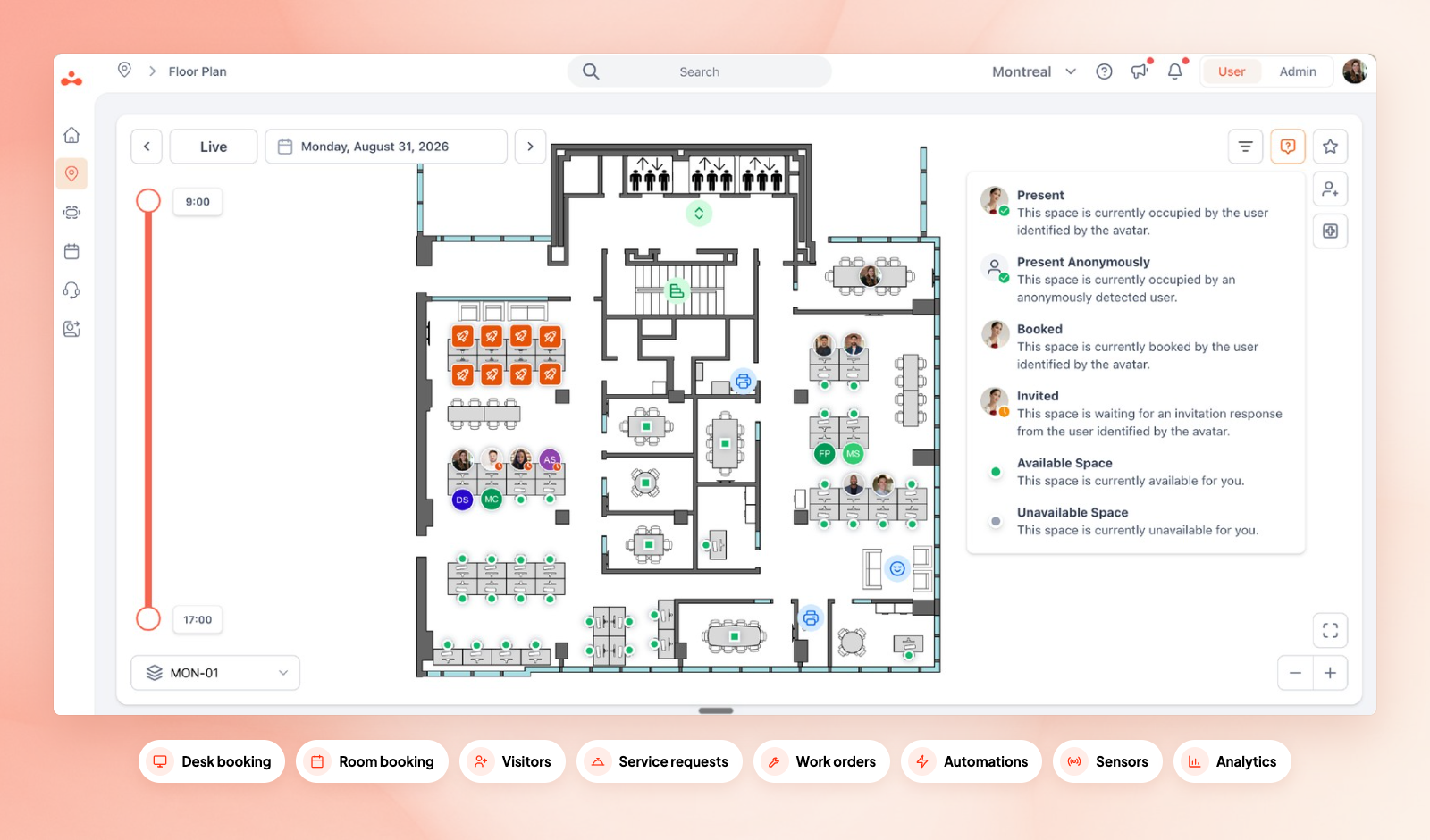Select the Floor Plan location pin in sidebar
Screen dimensions: 1430x840
coord(71,173)
